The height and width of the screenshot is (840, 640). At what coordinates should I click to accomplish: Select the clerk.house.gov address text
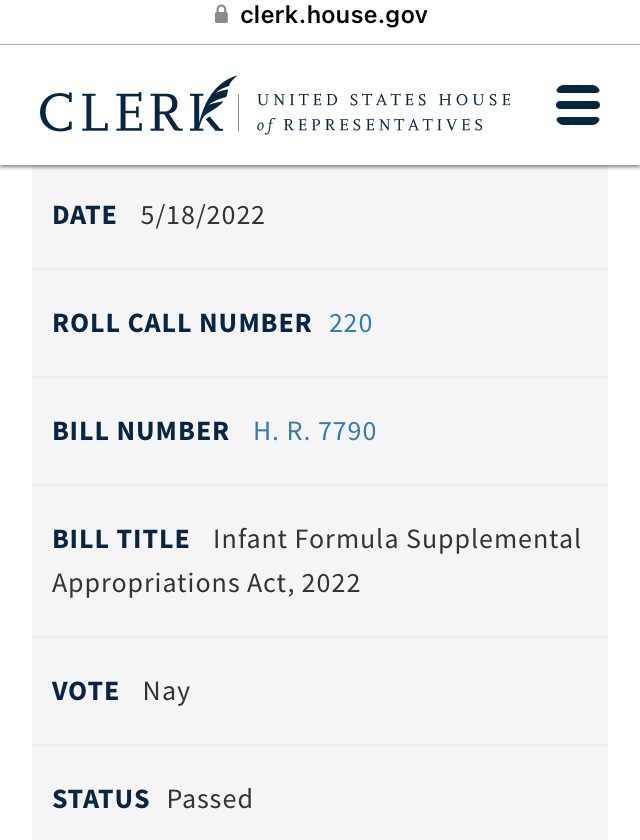(334, 15)
